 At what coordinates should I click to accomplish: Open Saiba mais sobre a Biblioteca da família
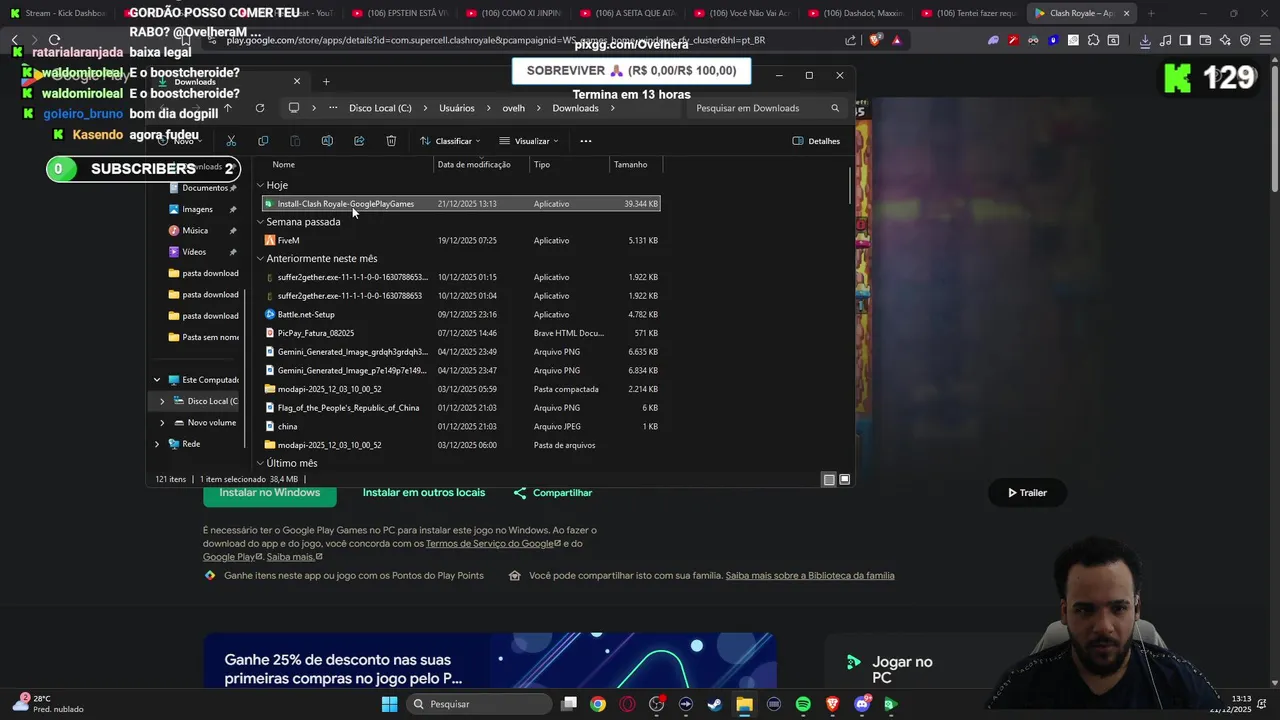(810, 576)
